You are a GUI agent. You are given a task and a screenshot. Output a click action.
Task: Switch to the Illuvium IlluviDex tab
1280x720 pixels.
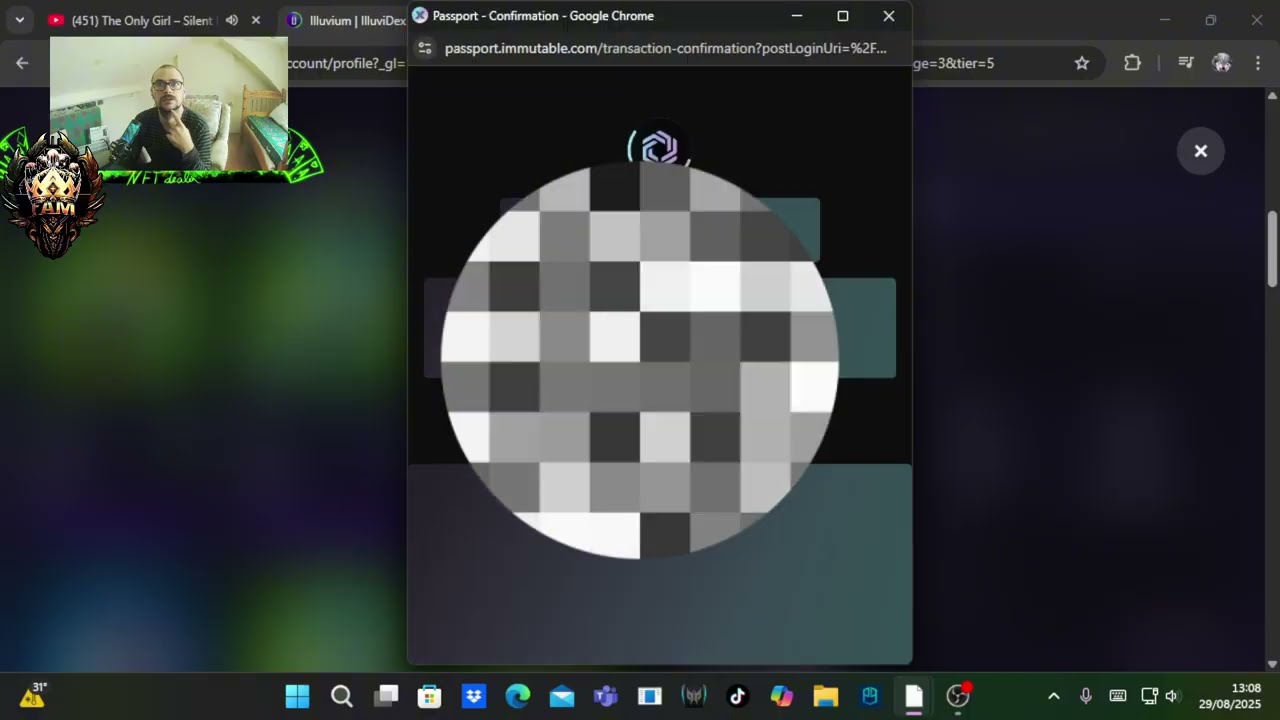coord(345,20)
